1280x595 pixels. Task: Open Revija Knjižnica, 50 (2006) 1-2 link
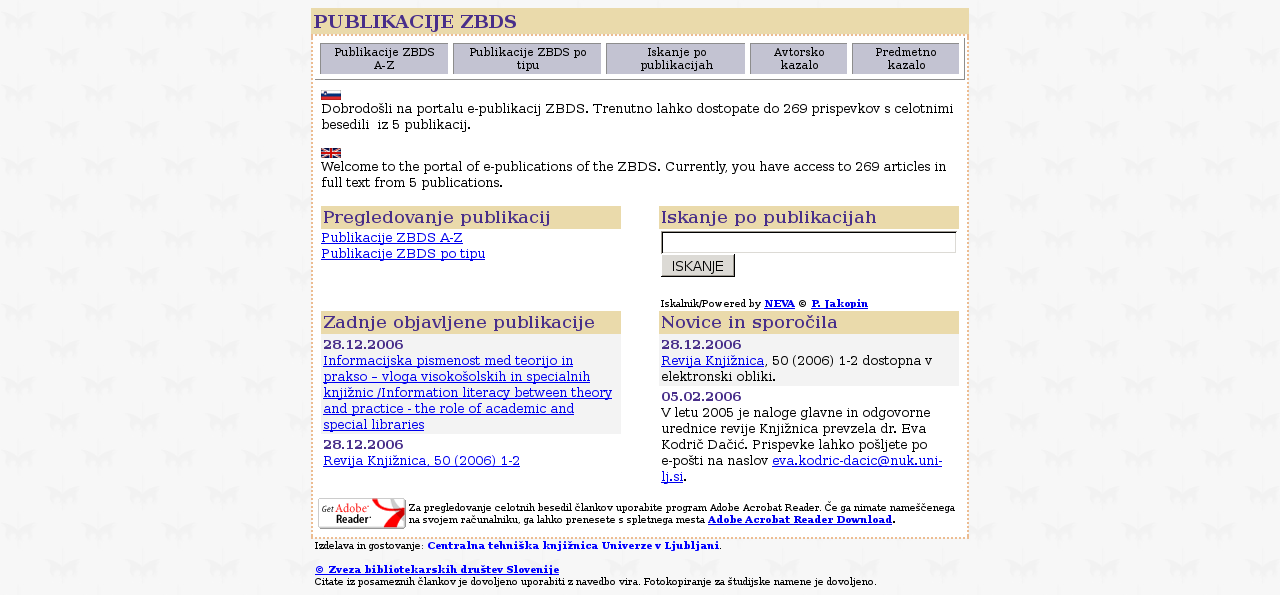pos(421,461)
